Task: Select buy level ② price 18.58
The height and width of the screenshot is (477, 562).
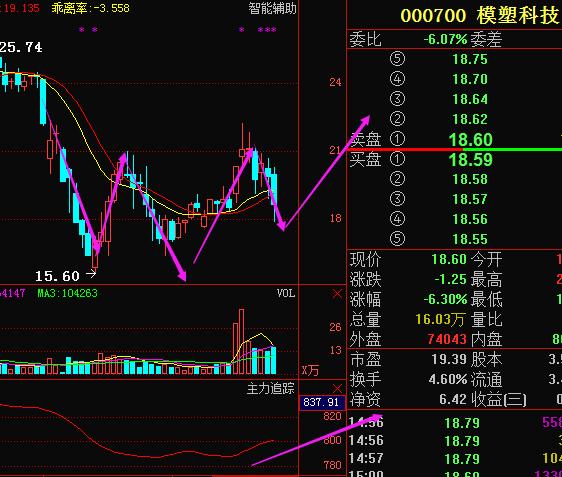Action: coord(470,179)
